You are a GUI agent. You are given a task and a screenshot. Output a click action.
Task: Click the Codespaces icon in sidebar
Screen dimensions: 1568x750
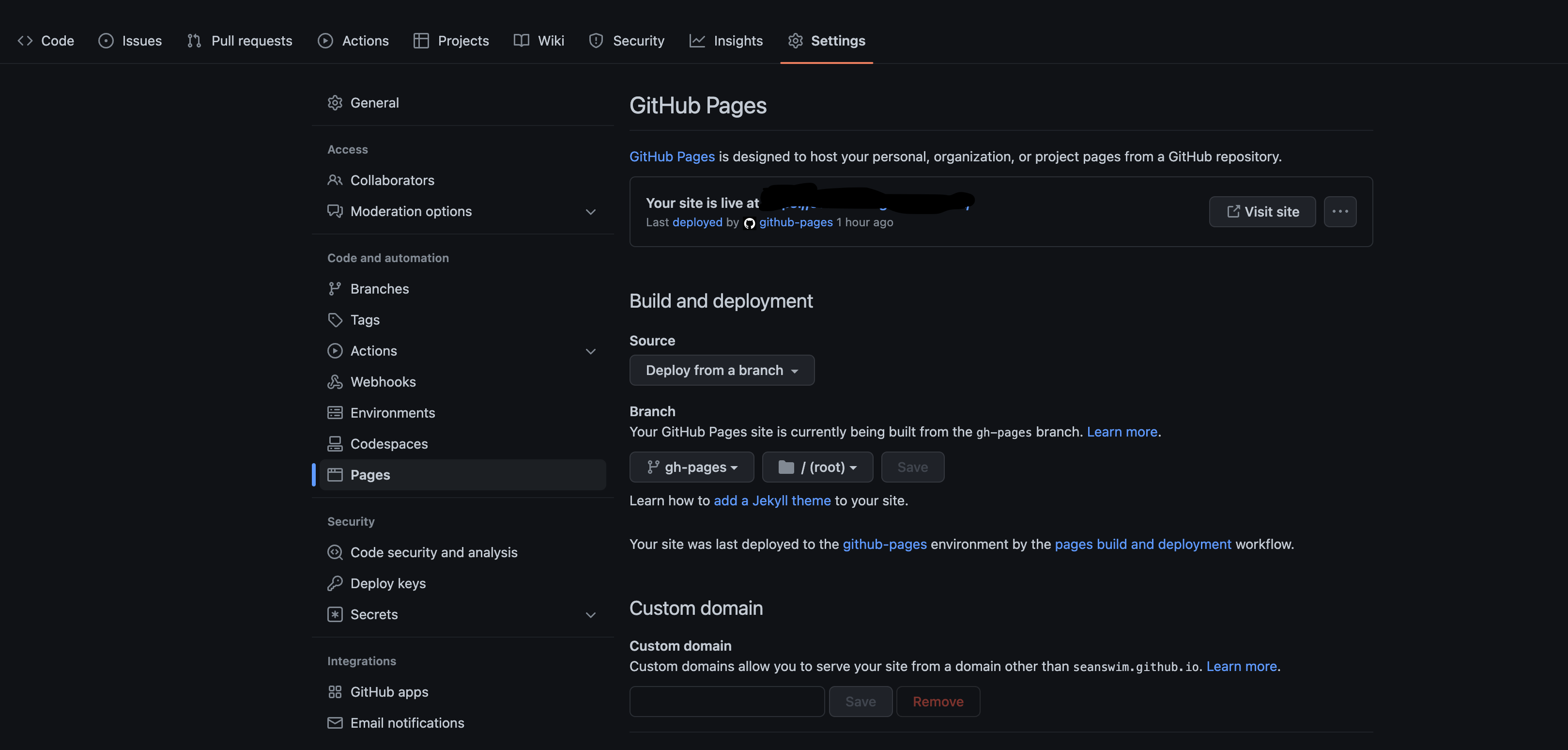tap(335, 444)
